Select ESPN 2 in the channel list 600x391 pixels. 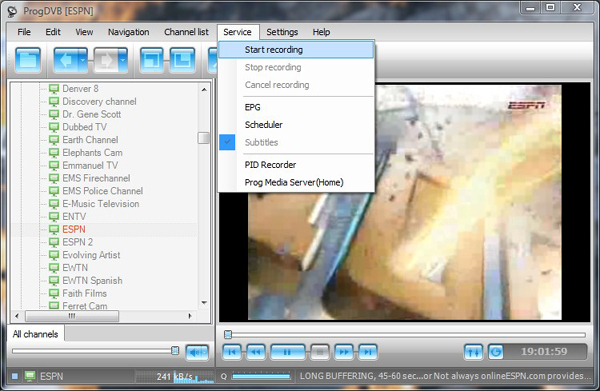tap(78, 242)
